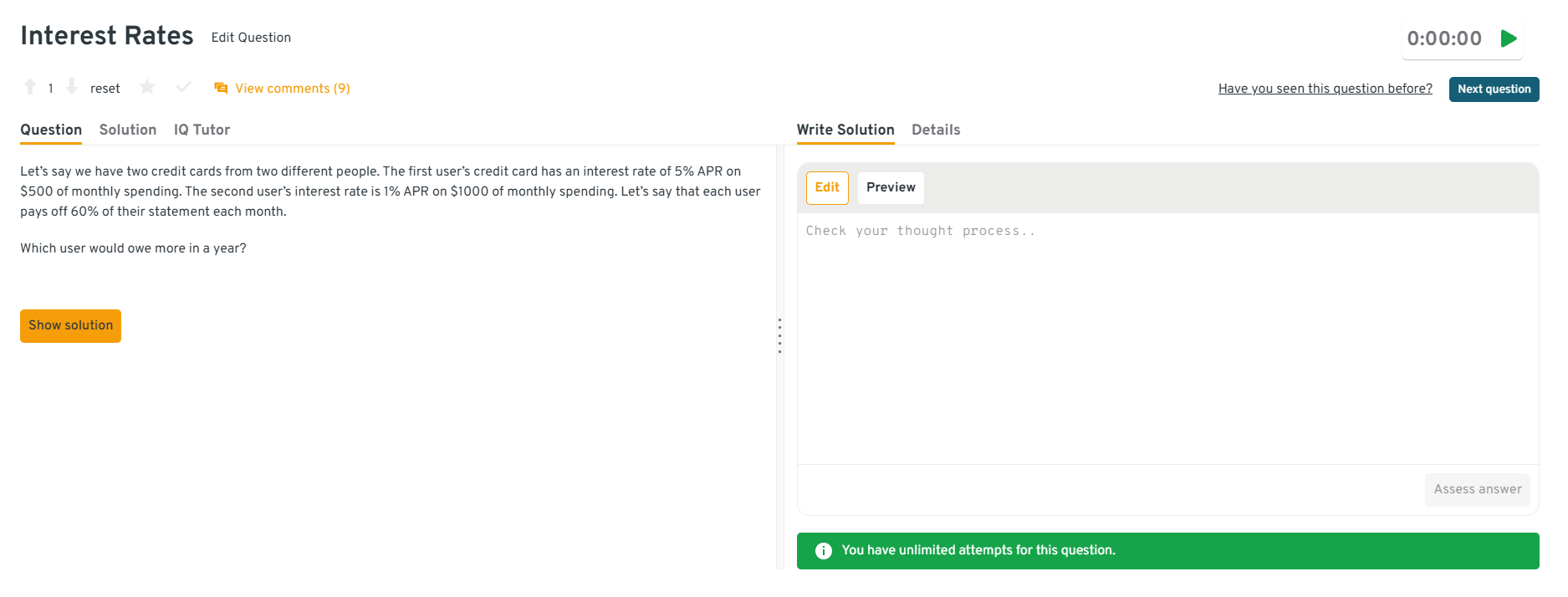This screenshot has width=1568, height=597.
Task: Go to the Next question
Action: (1494, 89)
